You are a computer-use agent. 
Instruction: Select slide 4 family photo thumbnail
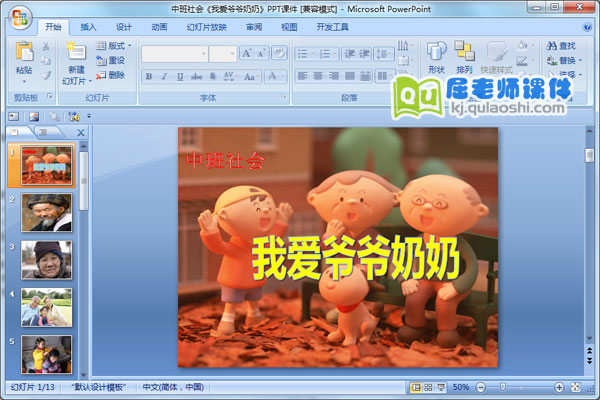[46, 307]
